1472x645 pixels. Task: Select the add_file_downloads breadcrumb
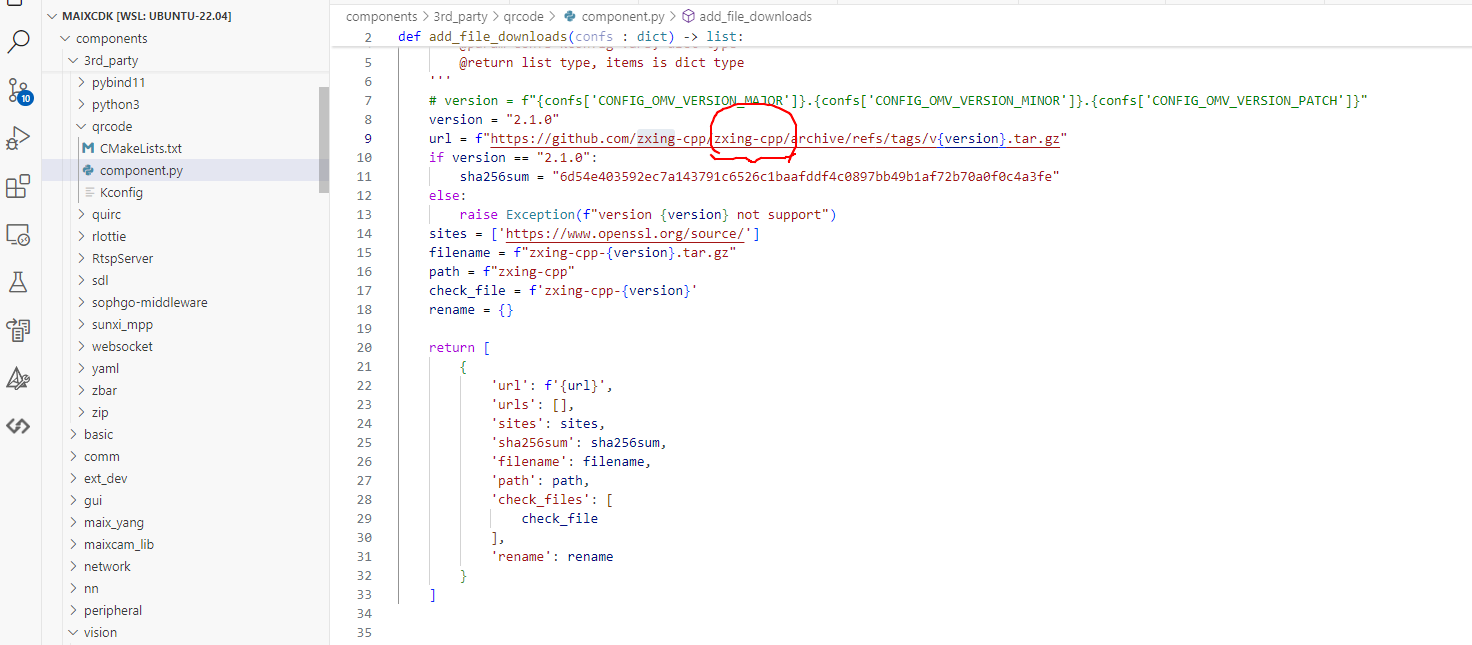tap(756, 16)
